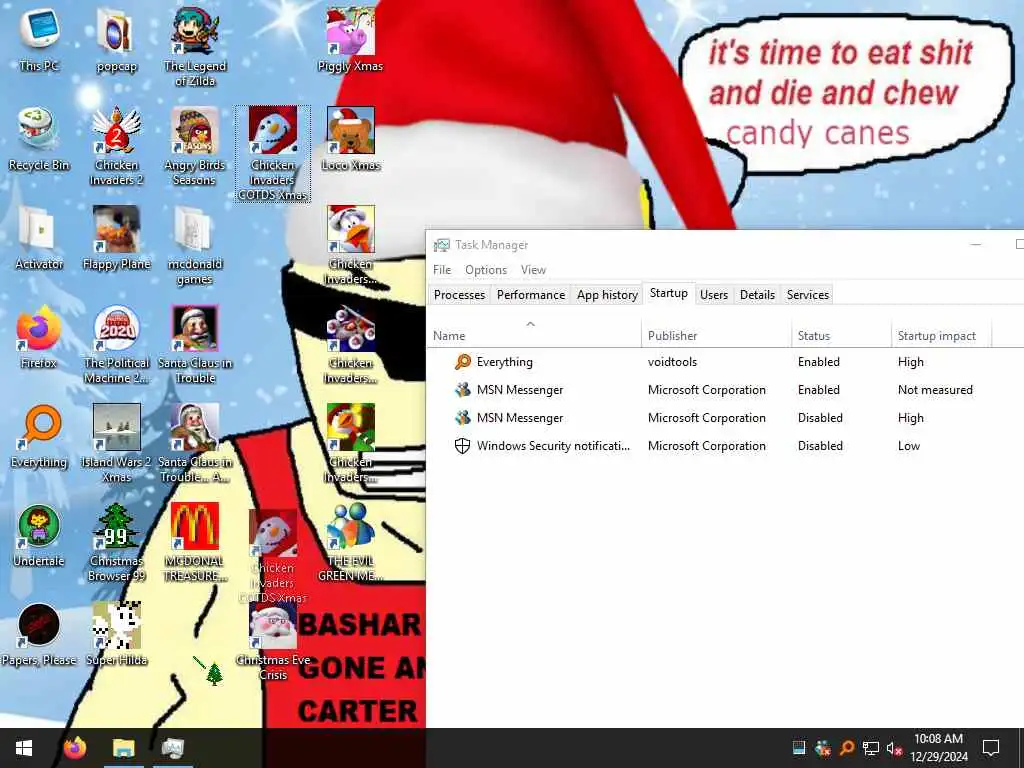The height and width of the screenshot is (768, 1024).
Task: Open the notification center icon
Action: click(991, 748)
